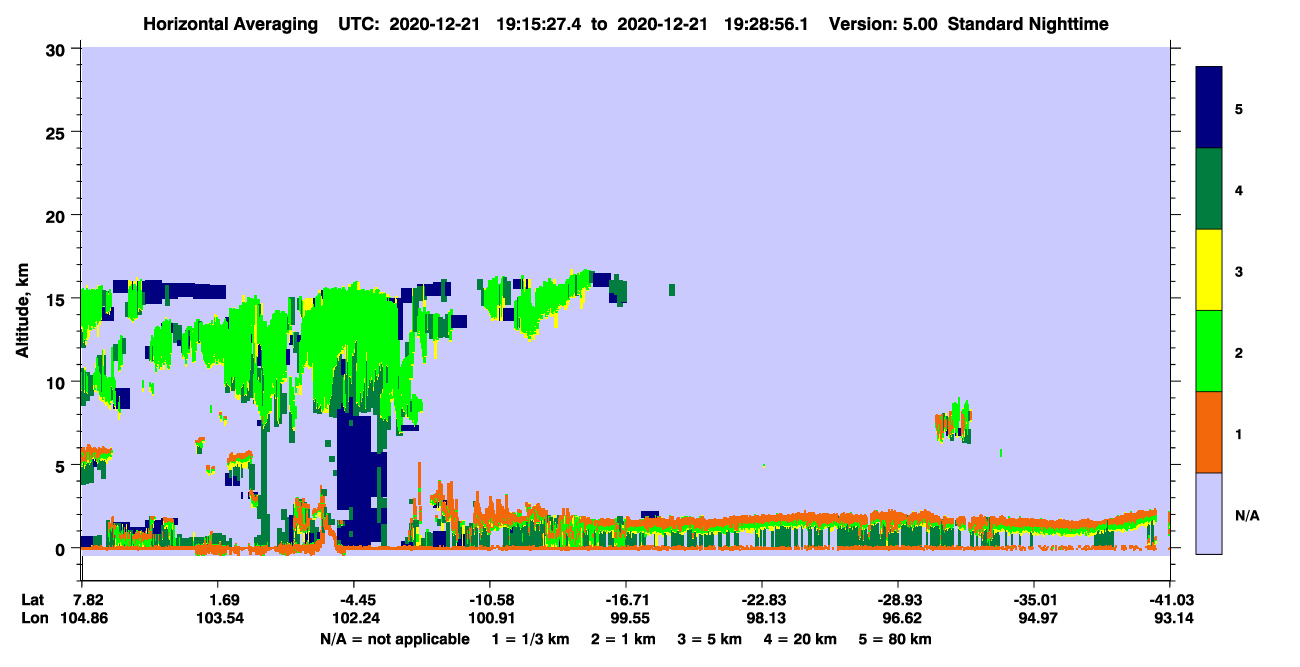Click the y-axis tick label 20
1300x667 pixels.
(x=56, y=216)
